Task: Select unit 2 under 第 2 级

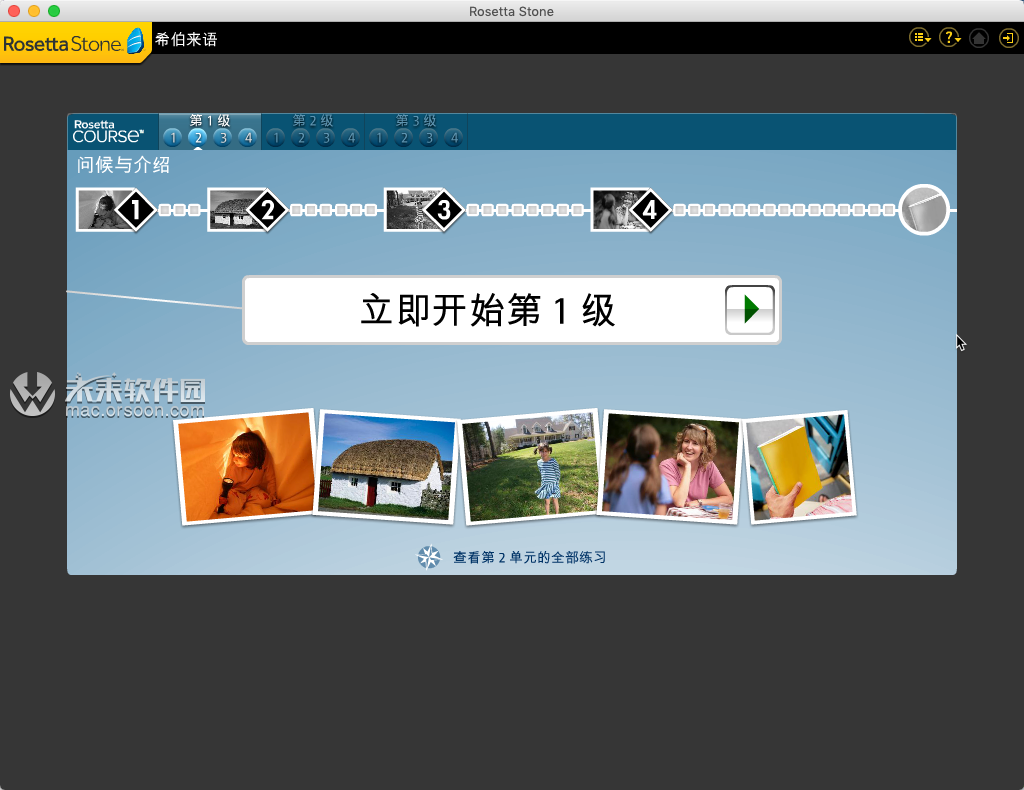Action: 300,138
